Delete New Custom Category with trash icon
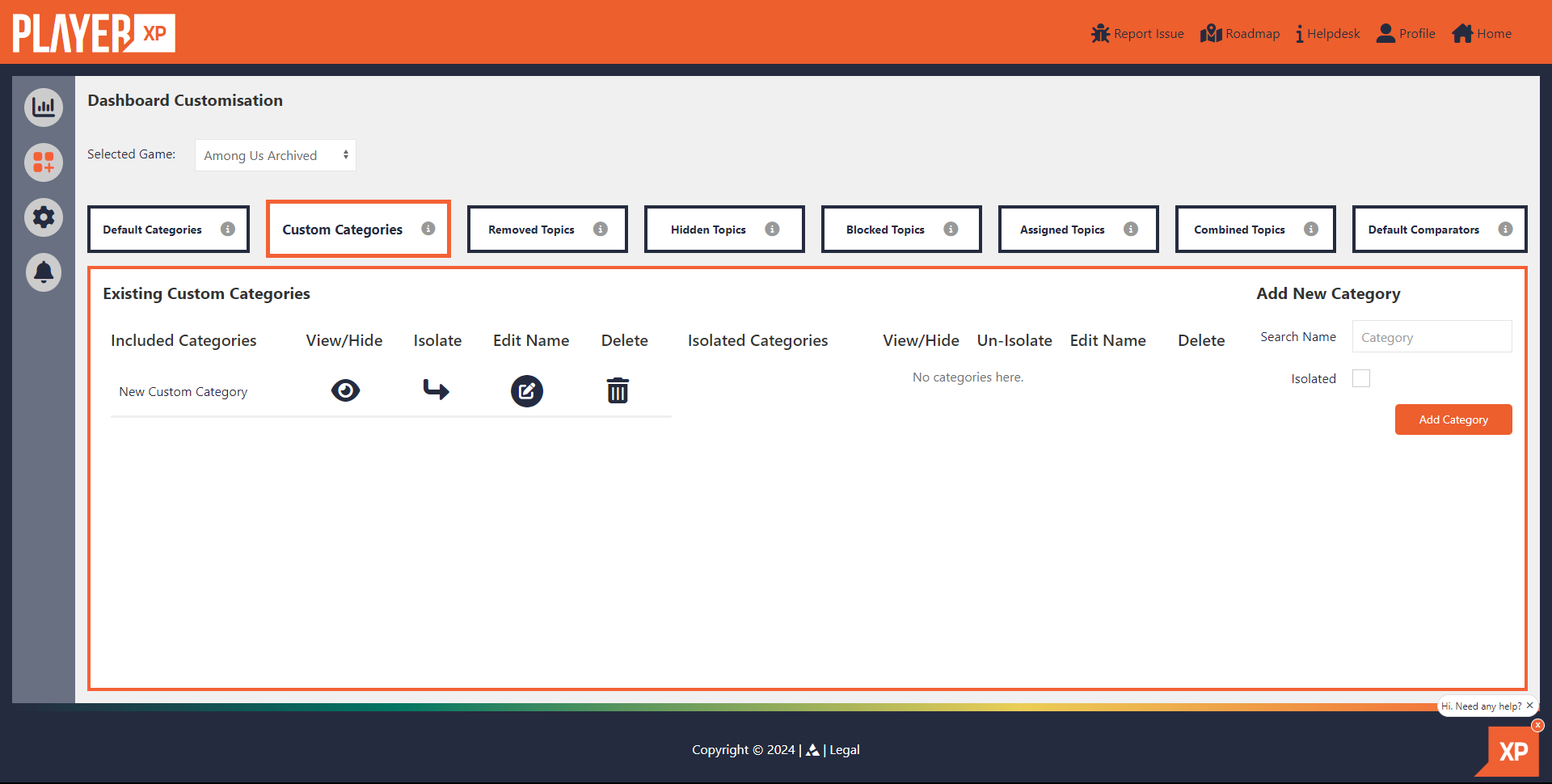Screen dimensions: 1552x784 pyautogui.click(x=618, y=390)
